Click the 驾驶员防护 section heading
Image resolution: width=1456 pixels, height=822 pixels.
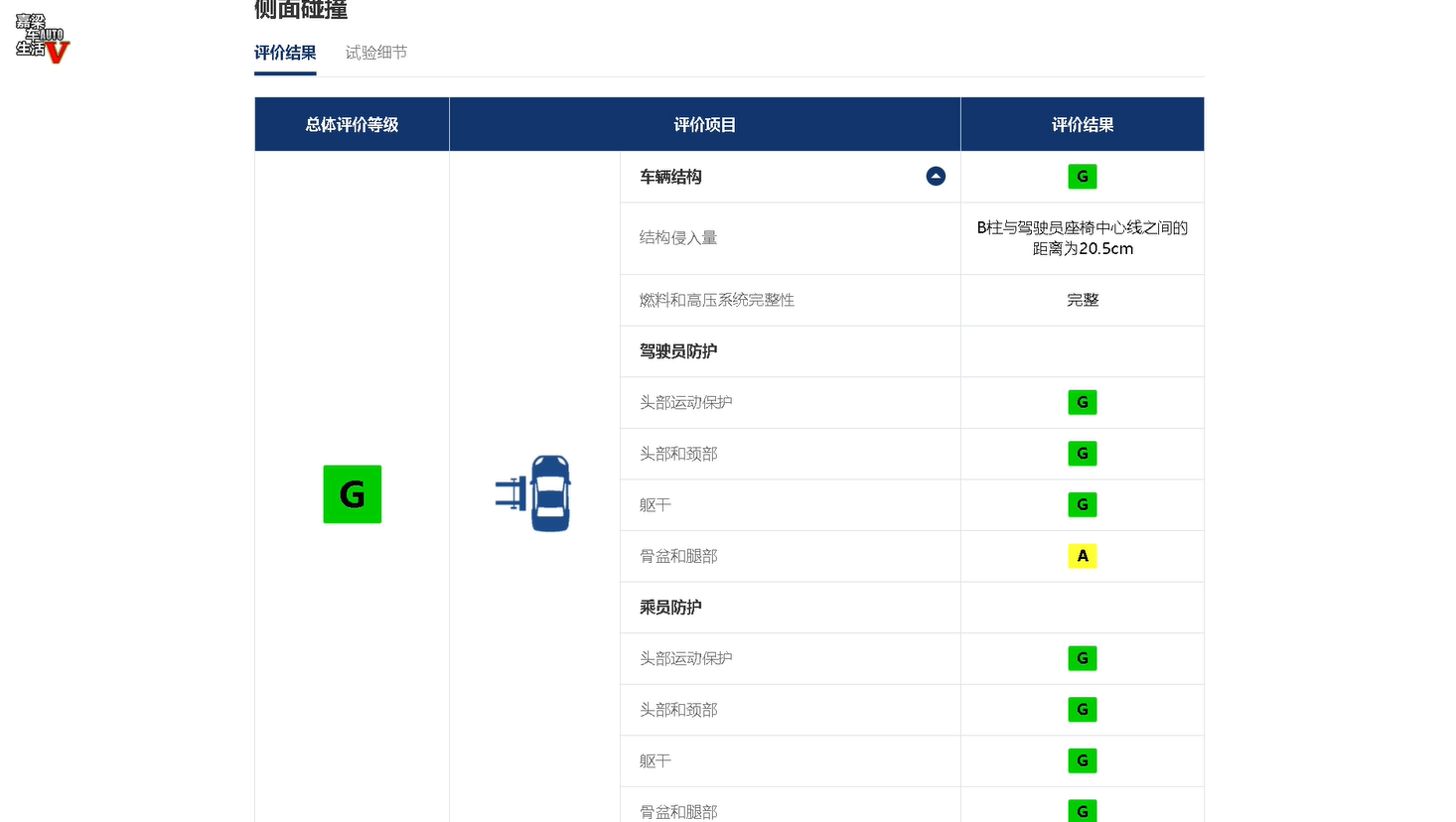click(678, 351)
